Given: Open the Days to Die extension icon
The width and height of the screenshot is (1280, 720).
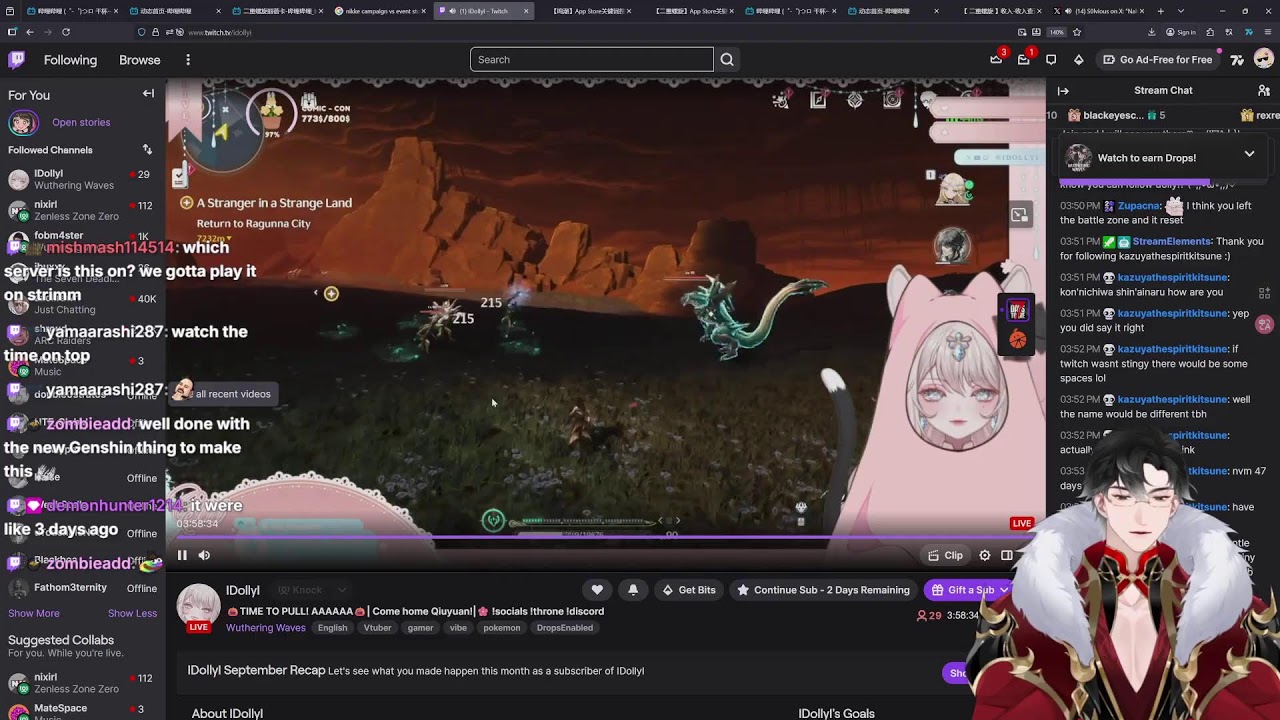Looking at the screenshot, I should pos(1017,310).
